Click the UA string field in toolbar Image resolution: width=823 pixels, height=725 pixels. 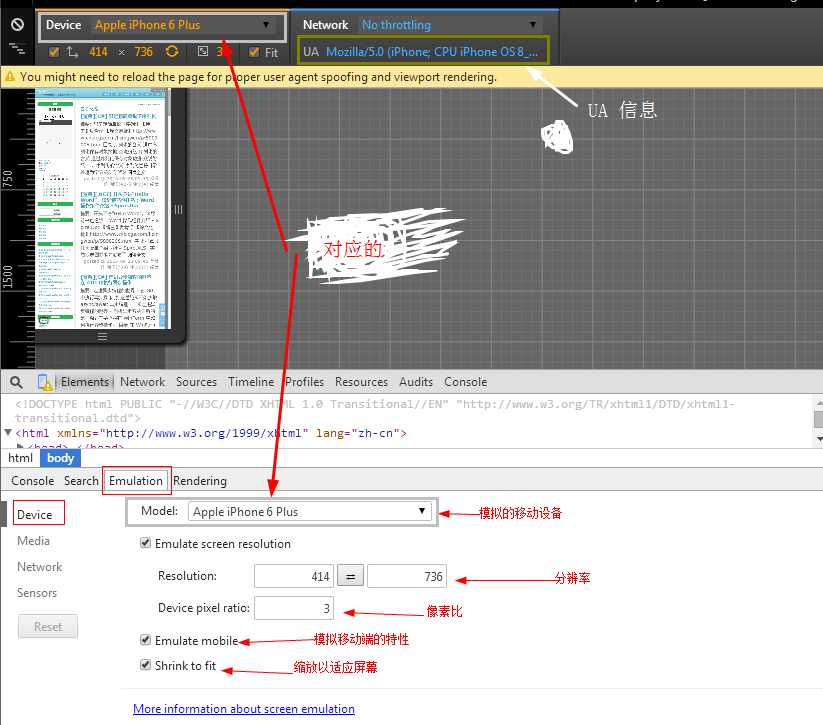[431, 51]
